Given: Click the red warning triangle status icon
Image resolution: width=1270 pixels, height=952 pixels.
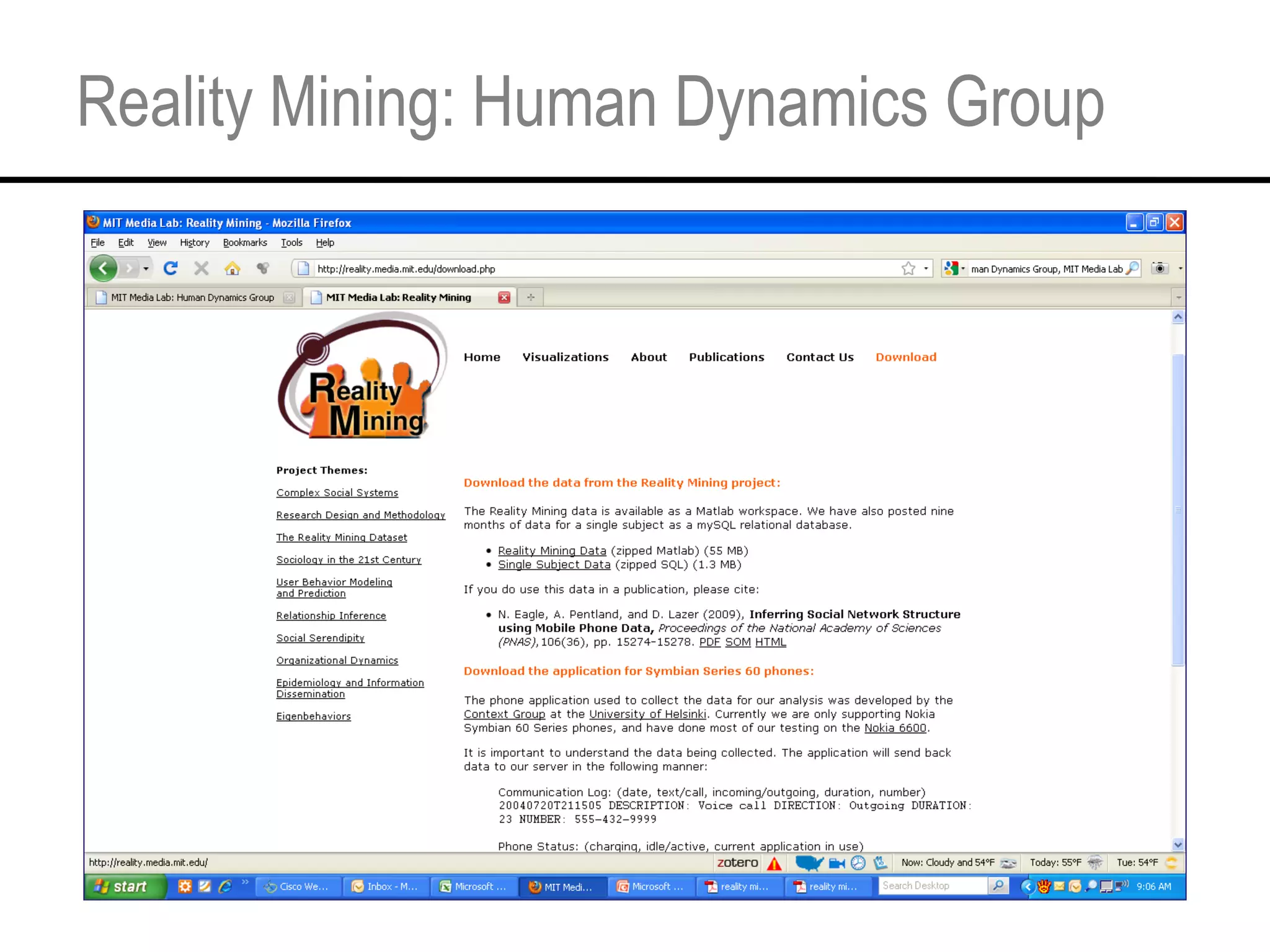Looking at the screenshot, I should pos(774,863).
